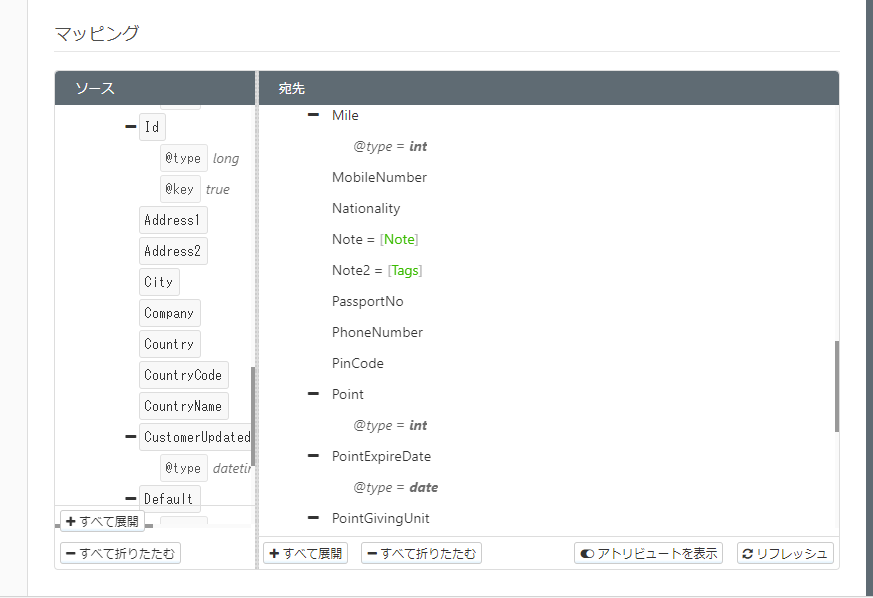Collapse the Mile node in the destination tree

click(313, 115)
